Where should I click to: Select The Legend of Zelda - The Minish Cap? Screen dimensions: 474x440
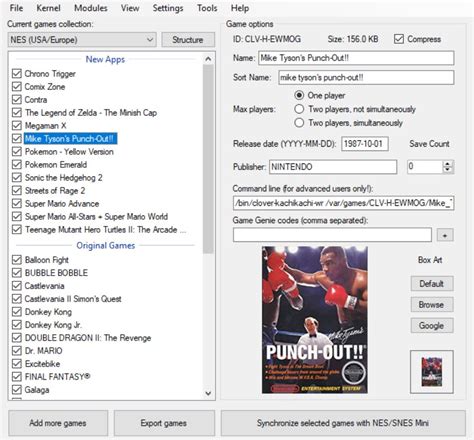[91, 113]
